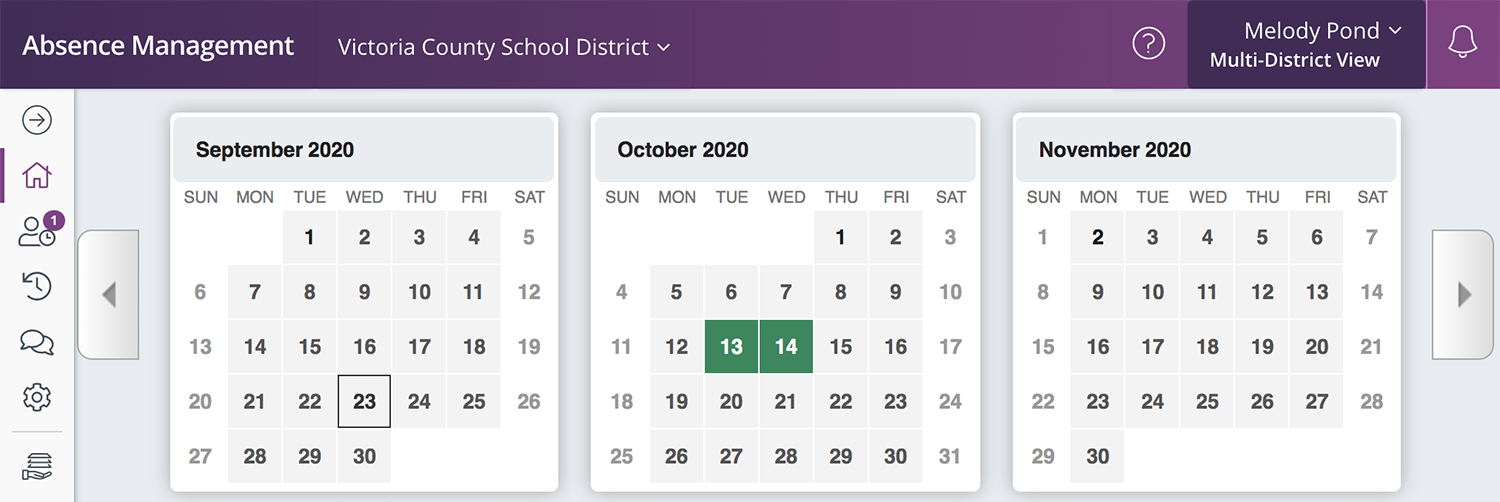
Task: Select October 13 highlighted in green
Action: [x=732, y=347]
